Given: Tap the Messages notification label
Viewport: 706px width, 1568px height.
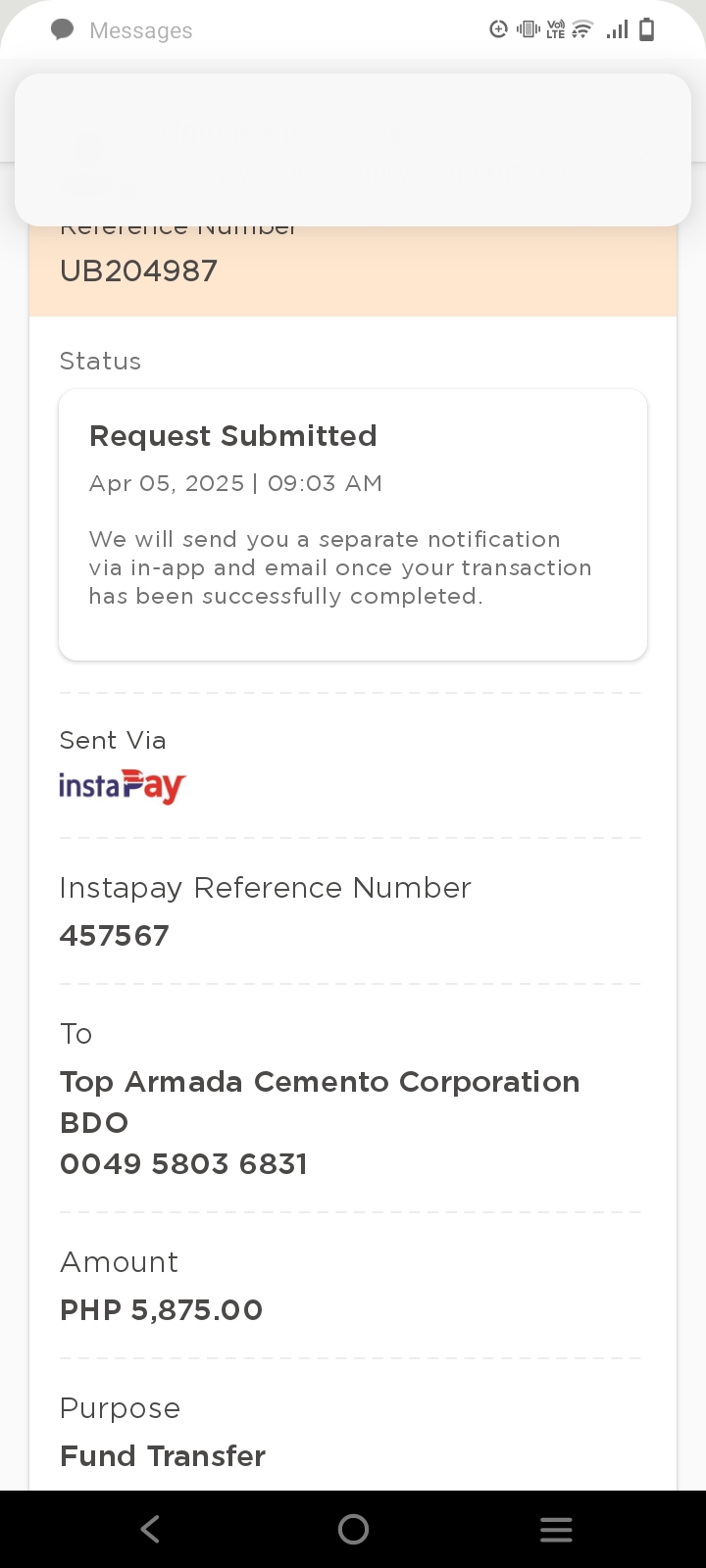Looking at the screenshot, I should 140,31.
